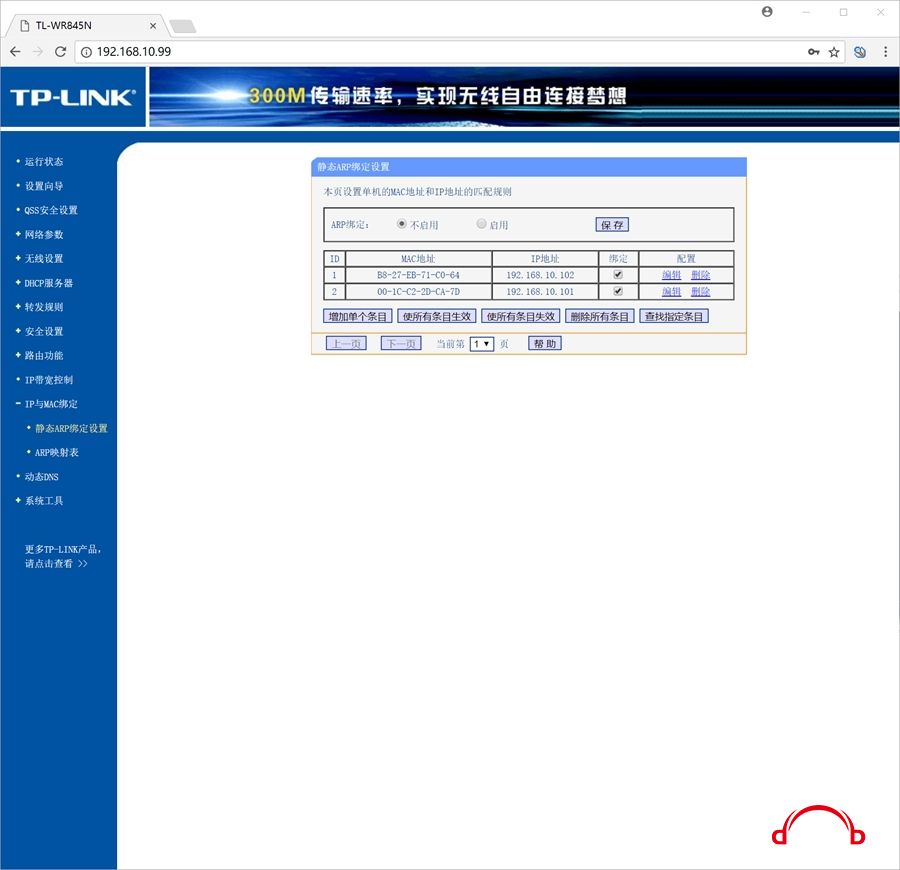The image size is (900, 870).
Task: Click 使所有条目失效 button
Action: tap(521, 316)
